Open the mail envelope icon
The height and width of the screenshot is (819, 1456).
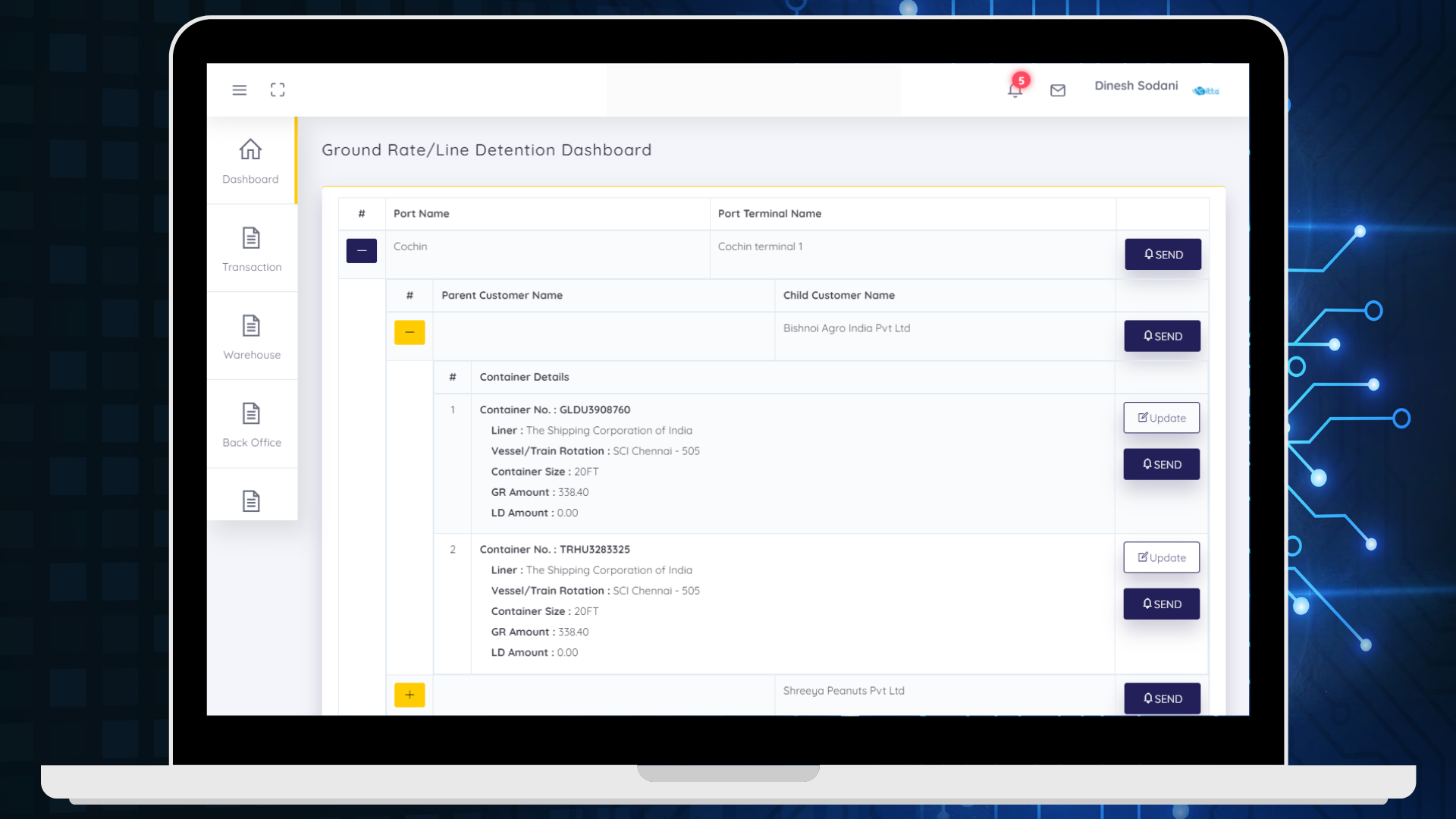click(1058, 90)
